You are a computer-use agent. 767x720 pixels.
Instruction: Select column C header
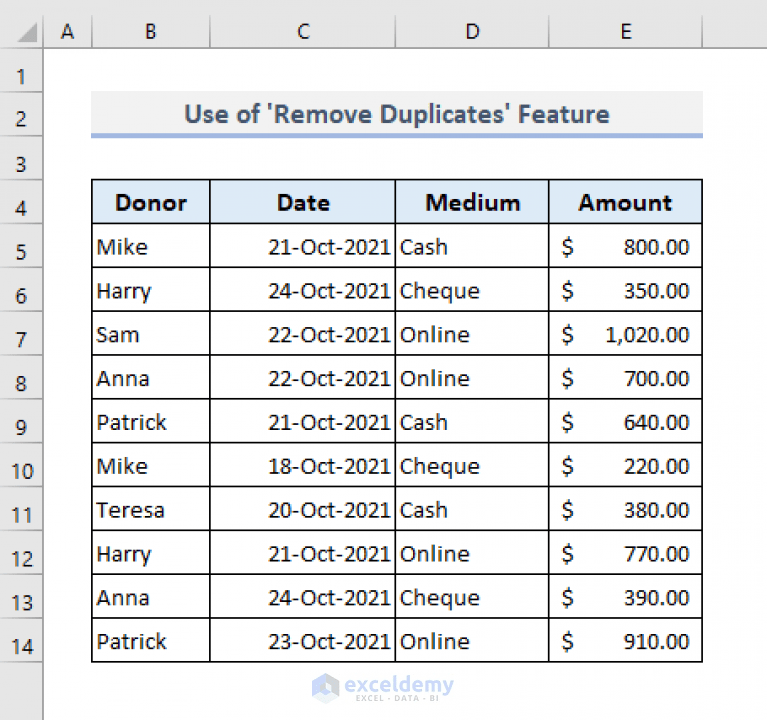(303, 32)
